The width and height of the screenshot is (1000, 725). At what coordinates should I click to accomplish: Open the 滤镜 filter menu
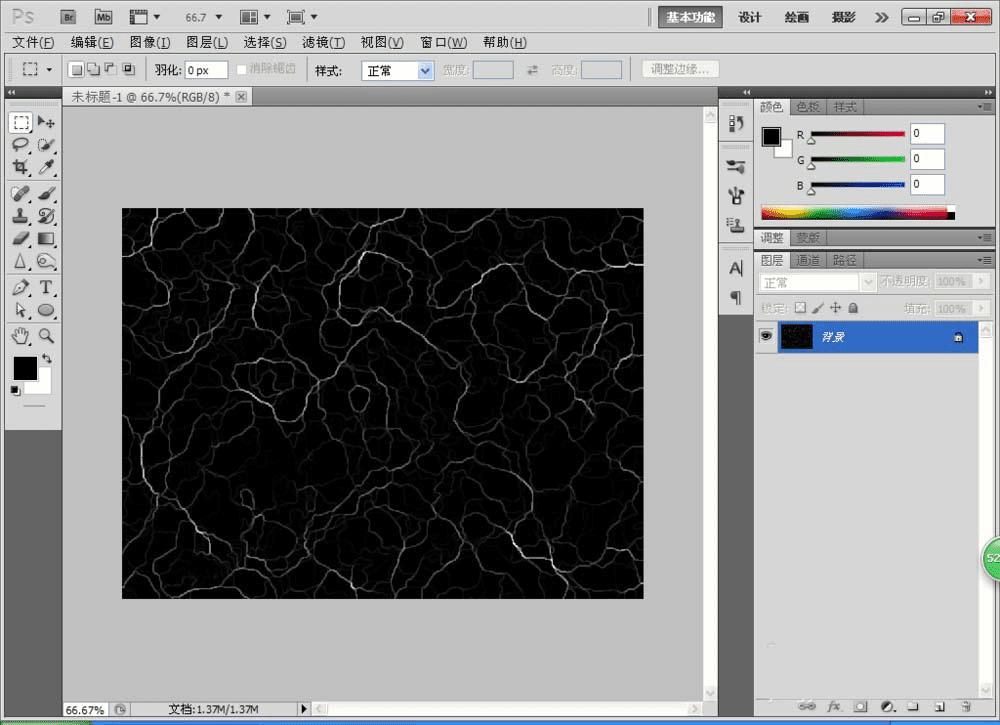tap(323, 42)
